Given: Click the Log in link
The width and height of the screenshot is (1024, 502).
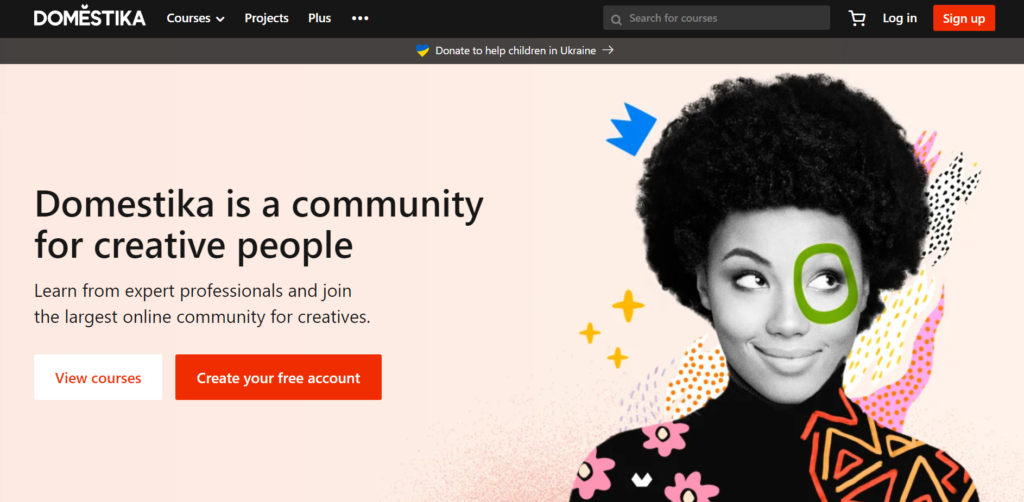Looking at the screenshot, I should click(x=899, y=18).
